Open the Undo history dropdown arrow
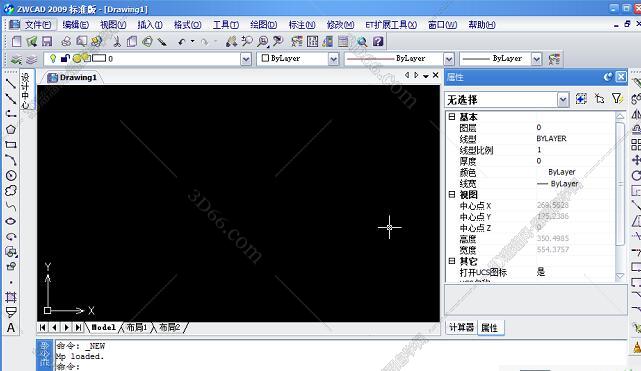 (192, 42)
